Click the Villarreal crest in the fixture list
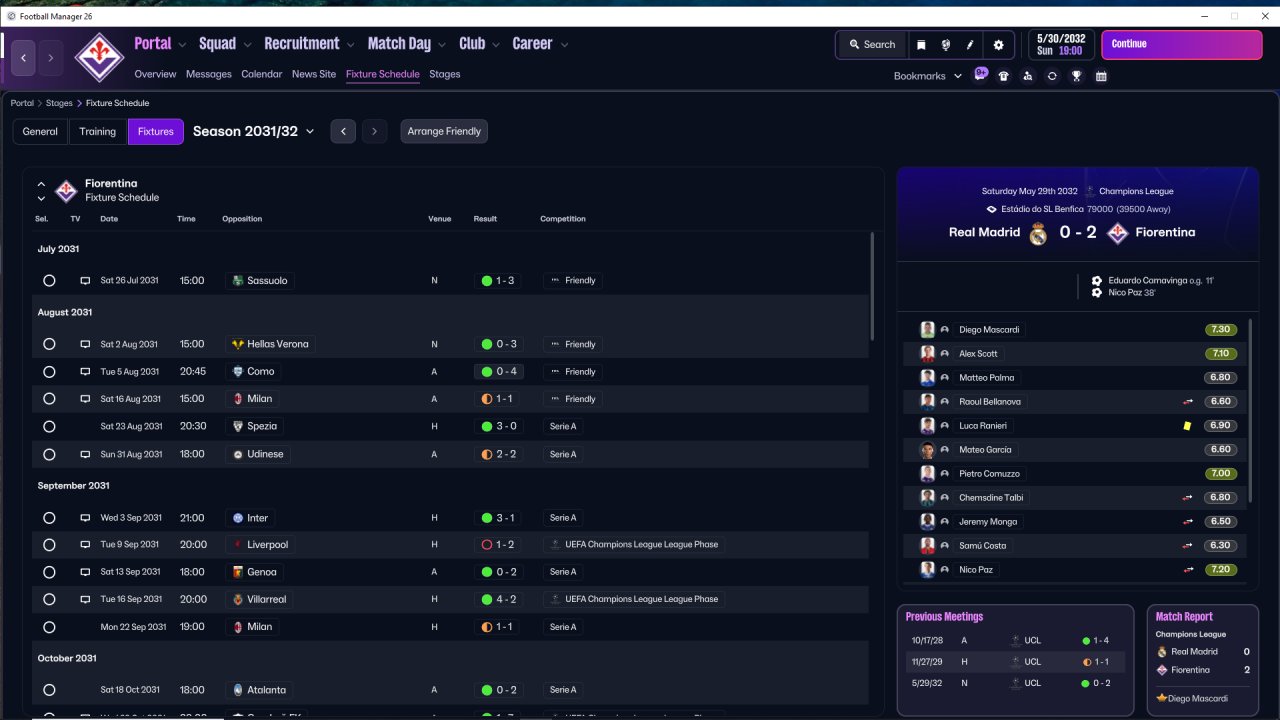 pos(238,599)
